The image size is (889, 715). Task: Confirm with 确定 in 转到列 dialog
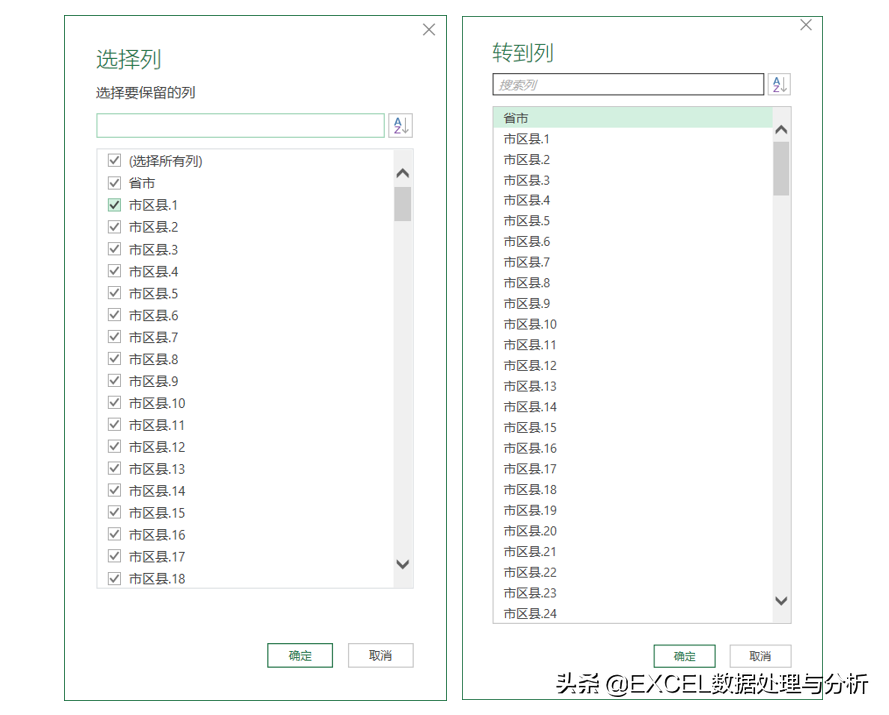pos(684,656)
